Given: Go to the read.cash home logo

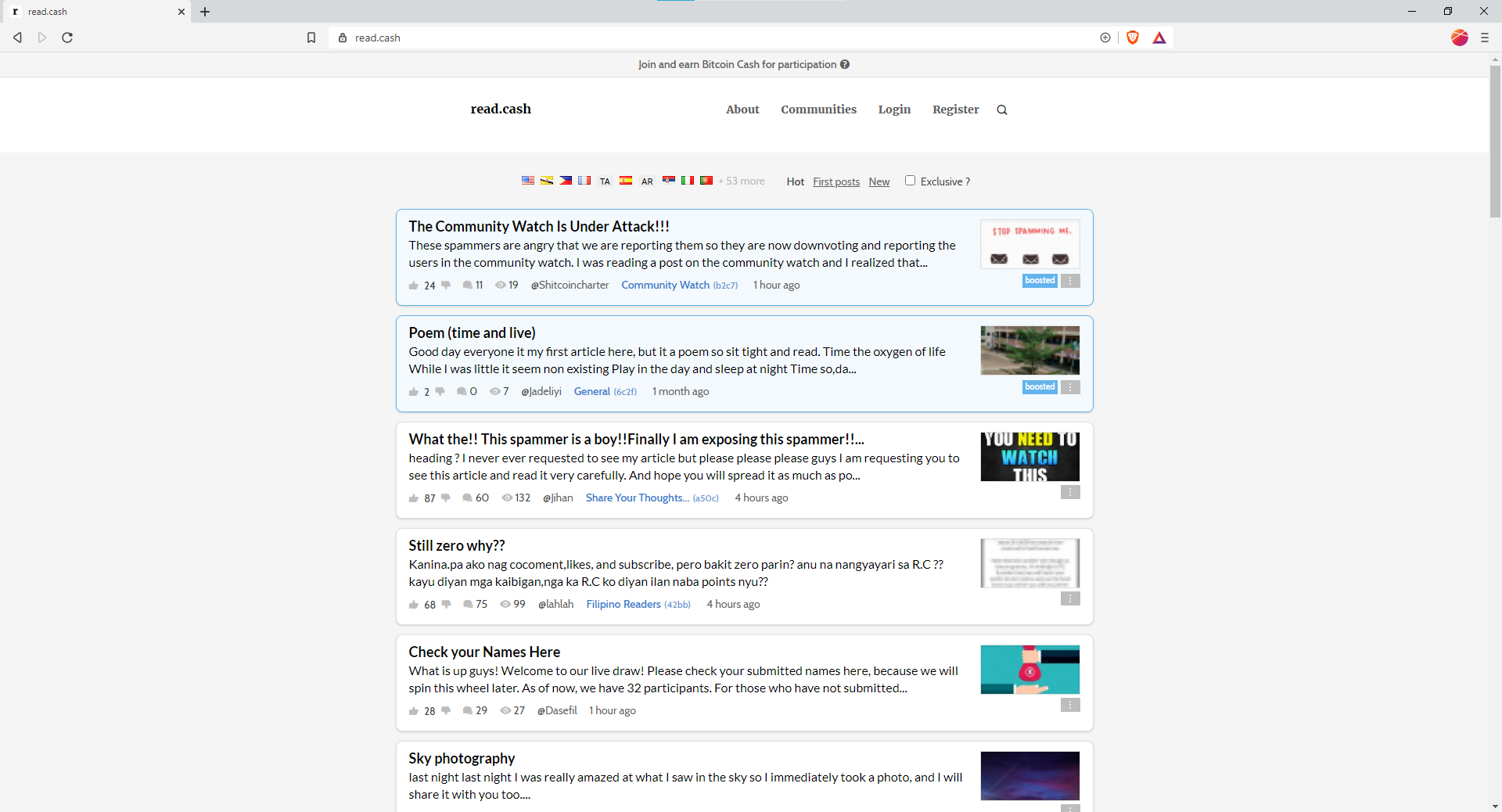Looking at the screenshot, I should point(501,109).
